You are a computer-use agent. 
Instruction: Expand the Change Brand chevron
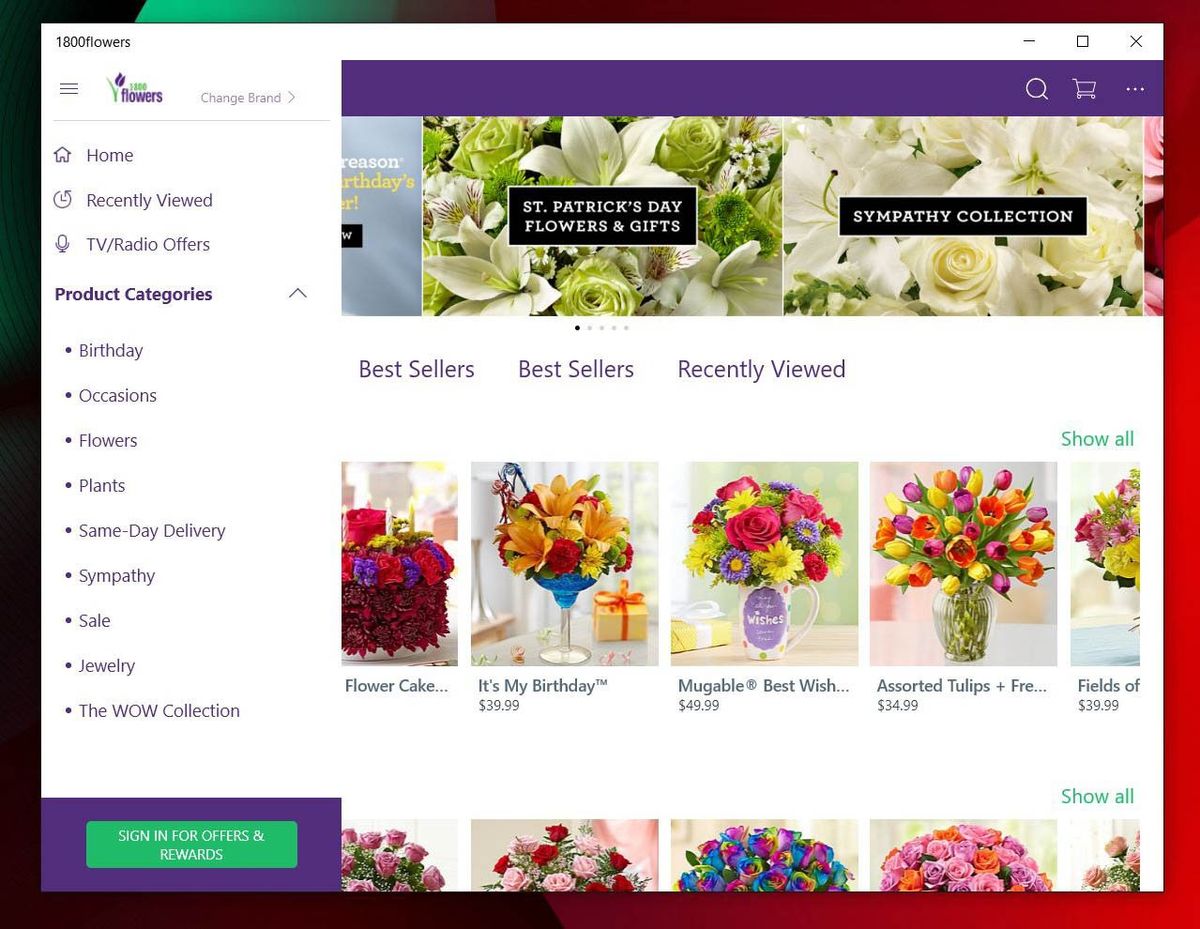290,97
